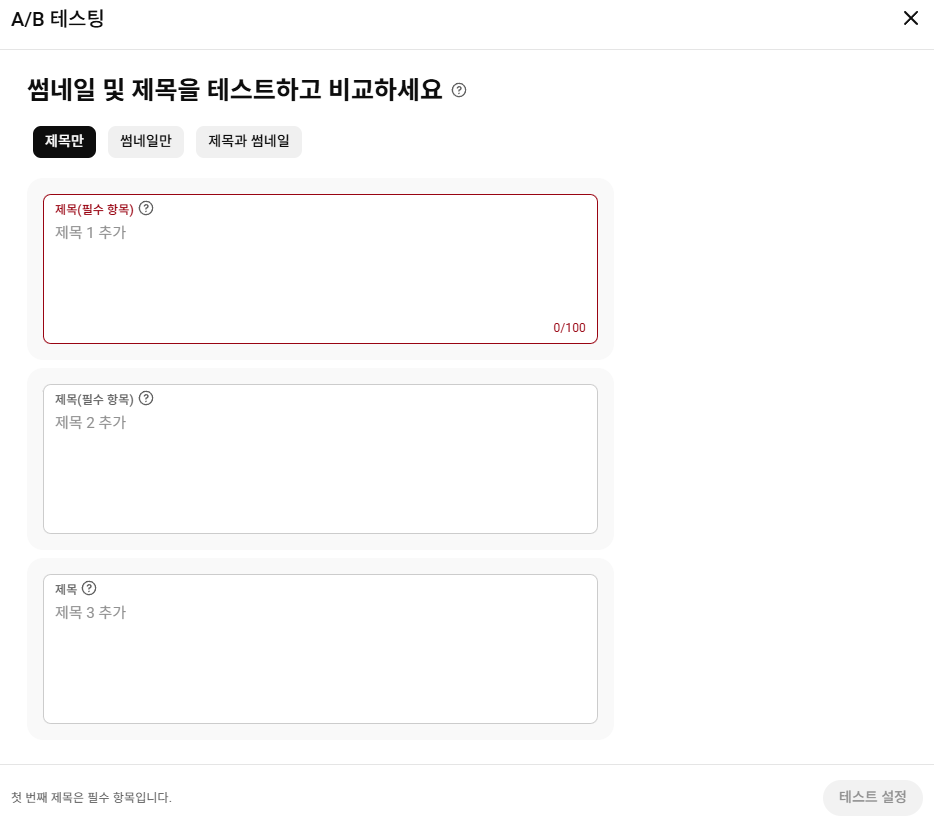Click the 첫 번째 제목은 필수 항목입니다 message
This screenshot has width=934, height=824.
coord(92,798)
